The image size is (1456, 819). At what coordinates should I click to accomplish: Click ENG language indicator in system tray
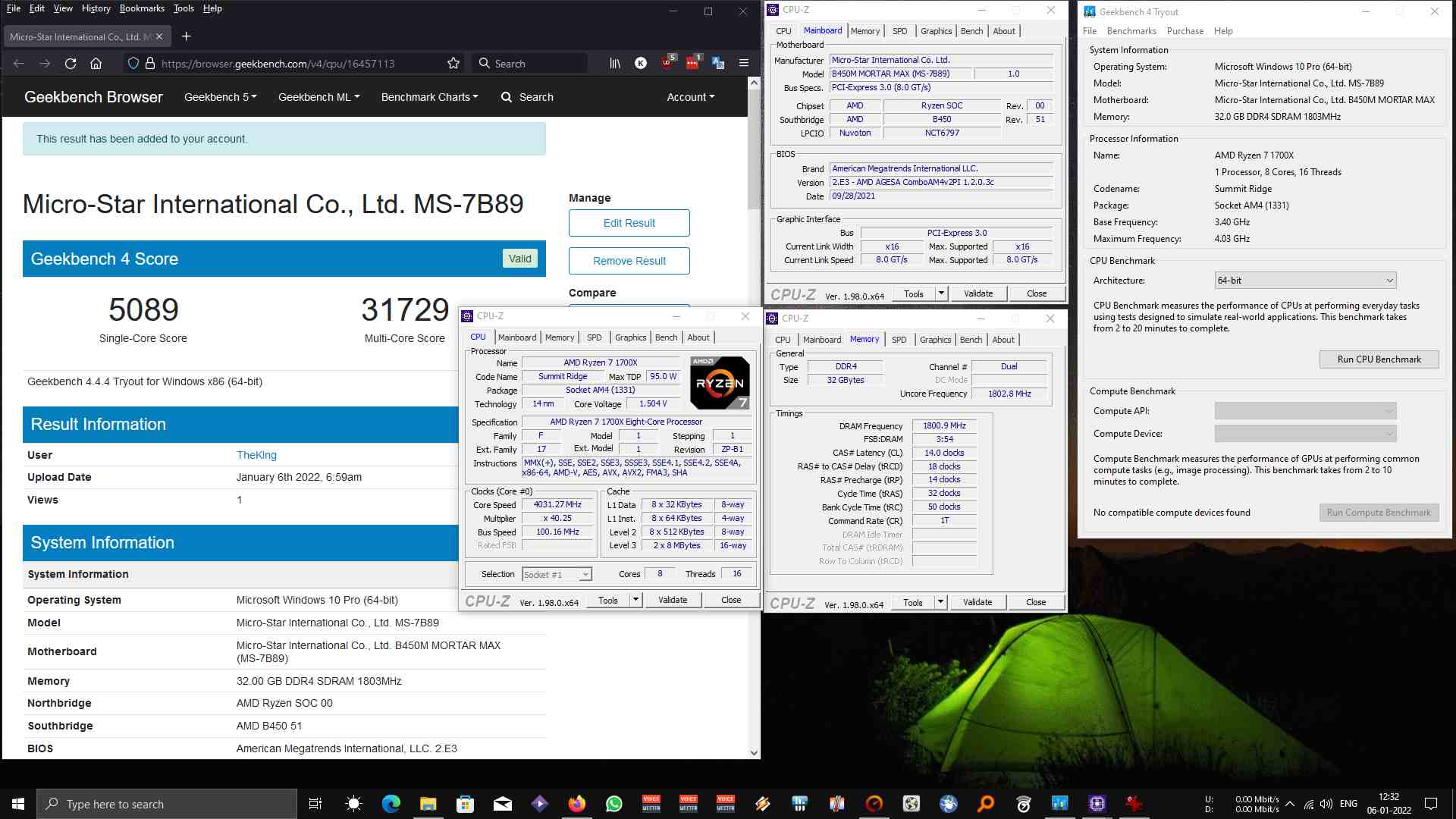coord(1348,804)
